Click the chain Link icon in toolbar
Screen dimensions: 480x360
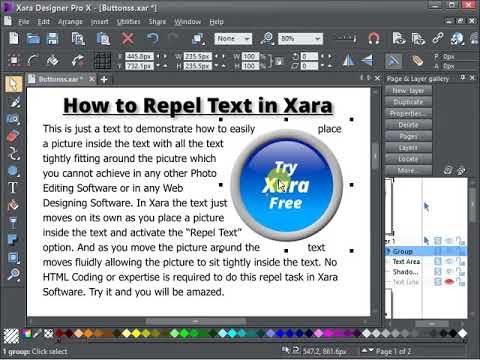pos(438,38)
